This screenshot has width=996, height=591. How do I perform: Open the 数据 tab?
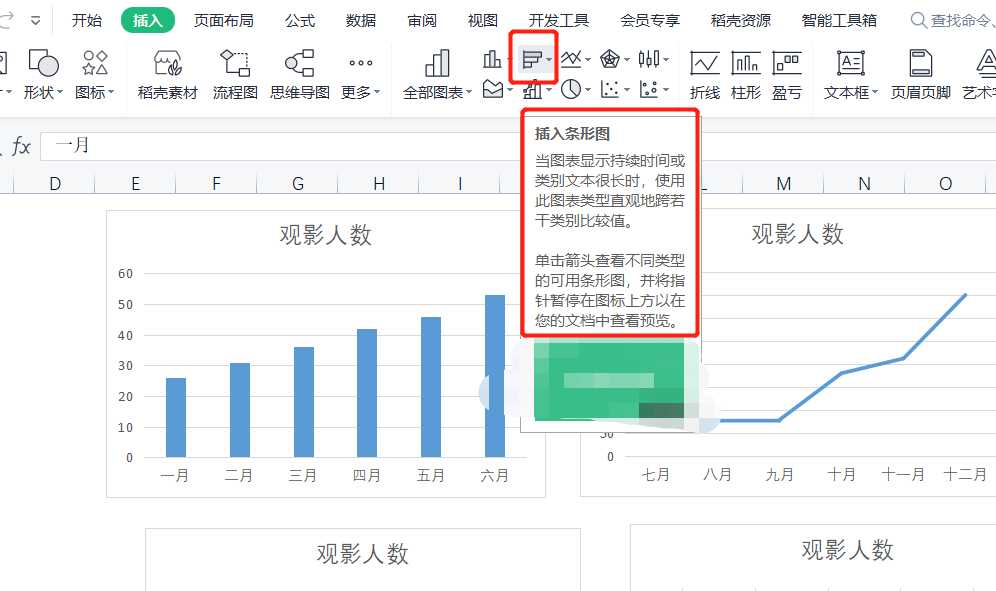(x=361, y=20)
